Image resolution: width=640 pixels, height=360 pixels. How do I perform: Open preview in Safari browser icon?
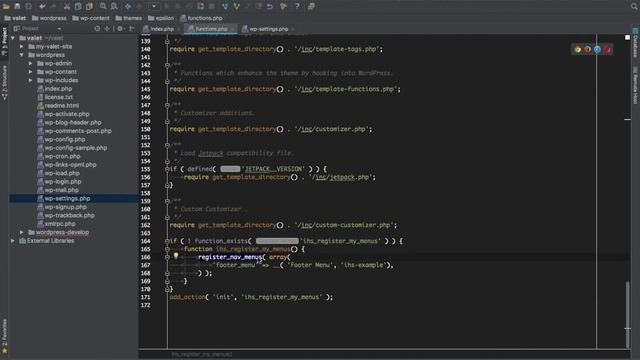coord(597,49)
